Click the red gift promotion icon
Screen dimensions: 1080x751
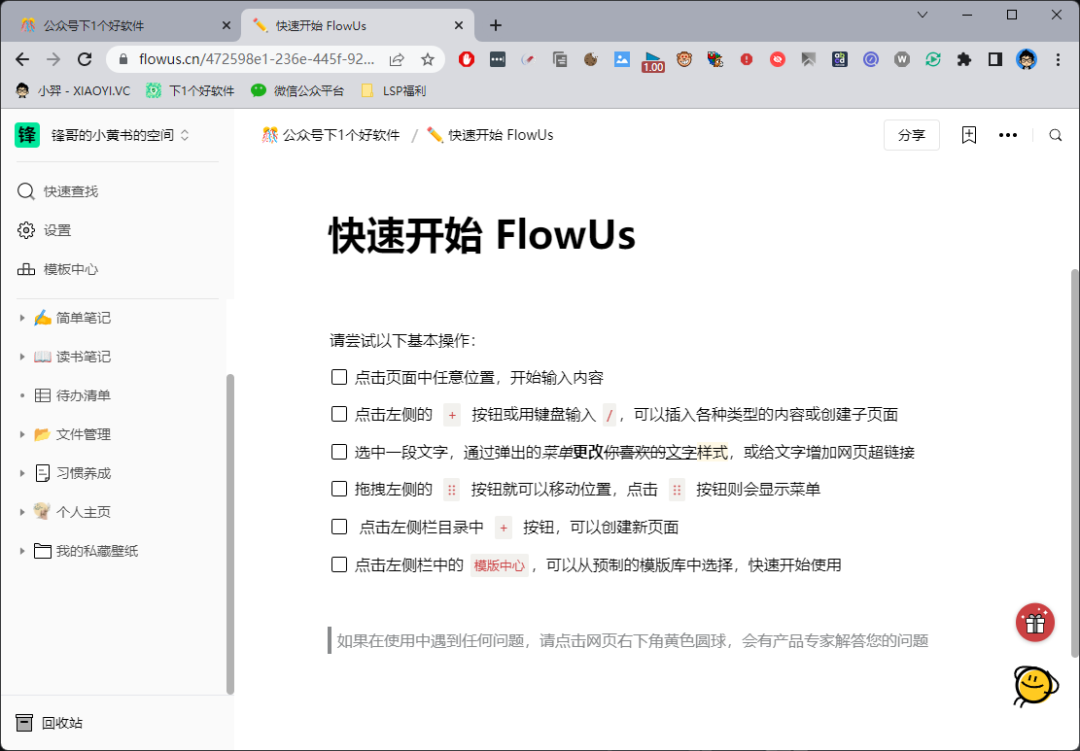point(1035,622)
